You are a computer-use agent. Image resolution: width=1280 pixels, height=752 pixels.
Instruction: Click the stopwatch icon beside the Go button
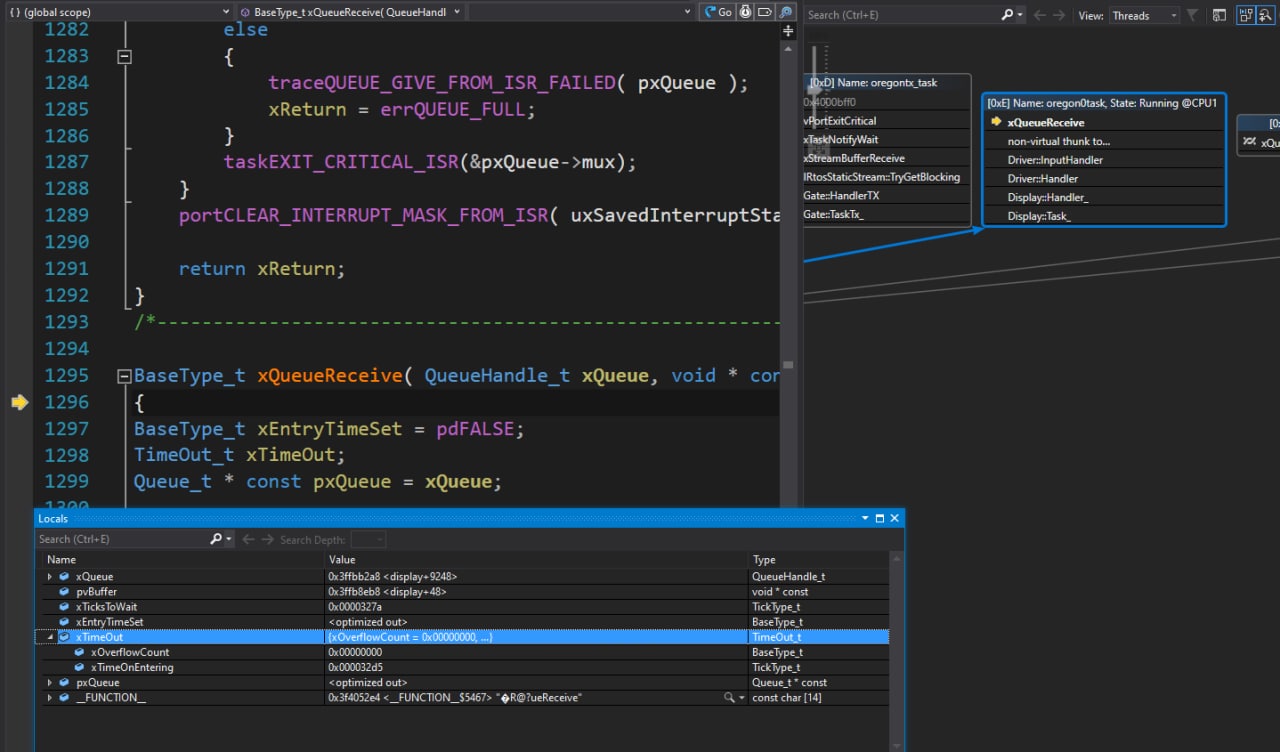(x=746, y=13)
